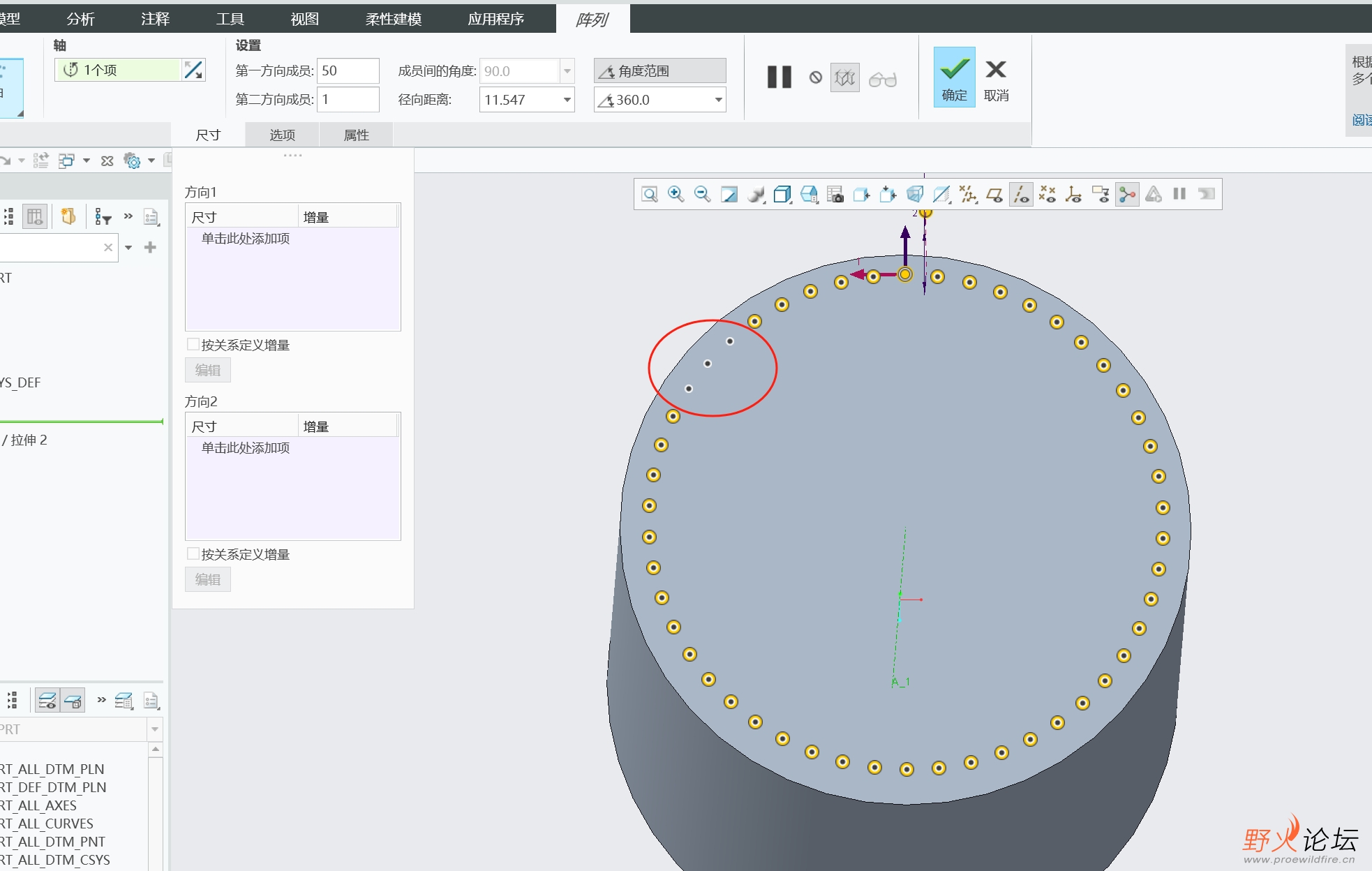
Task: Click the 第一方向成员 field showing 50
Action: 348,70
